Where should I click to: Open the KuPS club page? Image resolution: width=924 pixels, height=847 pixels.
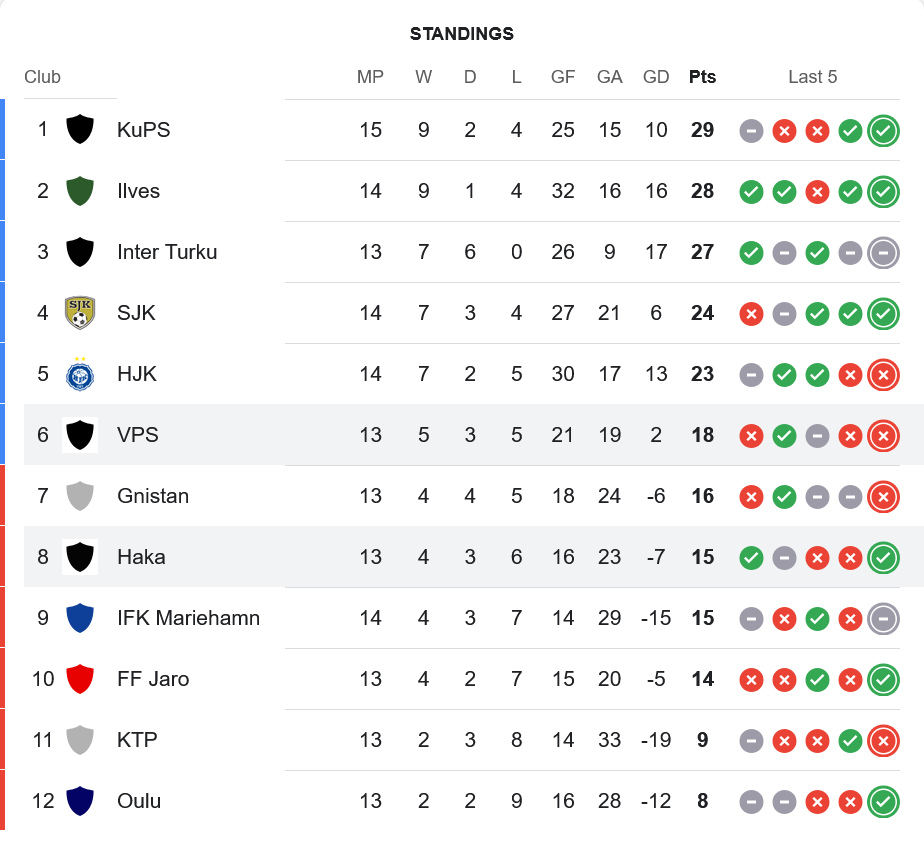click(143, 130)
